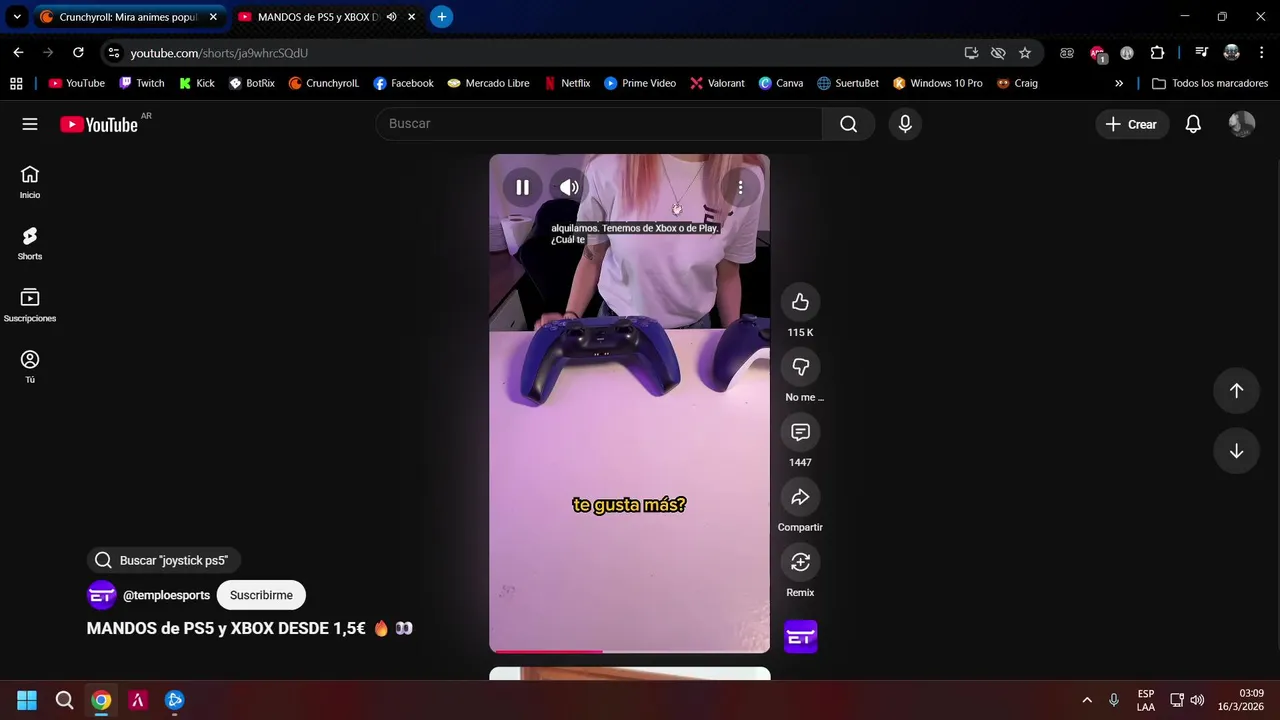Open the Valorant bookmark
This screenshot has height=720, width=1280.
[717, 84]
